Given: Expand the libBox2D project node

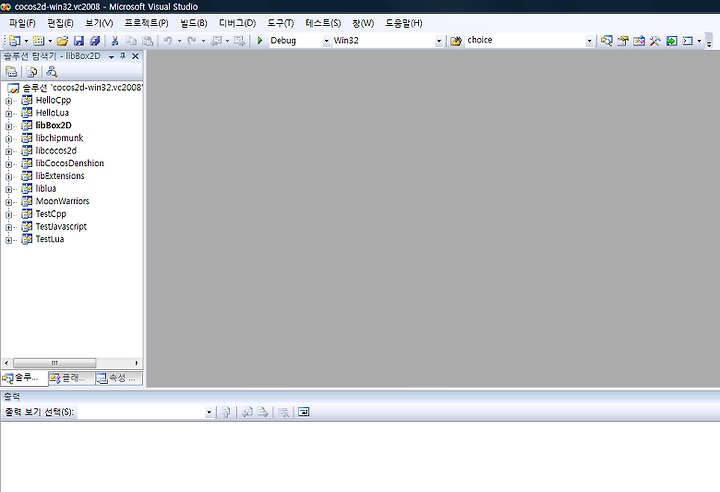Looking at the screenshot, I should pyautogui.click(x=9, y=126).
